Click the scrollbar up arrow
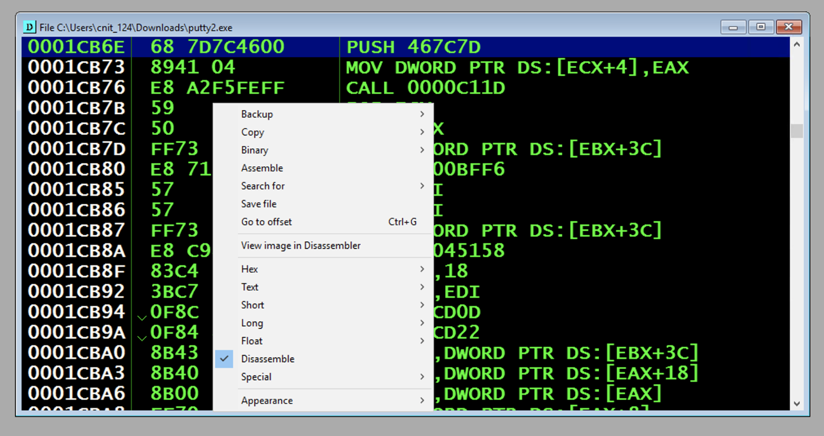Image resolution: width=824 pixels, height=436 pixels. pyautogui.click(x=797, y=45)
